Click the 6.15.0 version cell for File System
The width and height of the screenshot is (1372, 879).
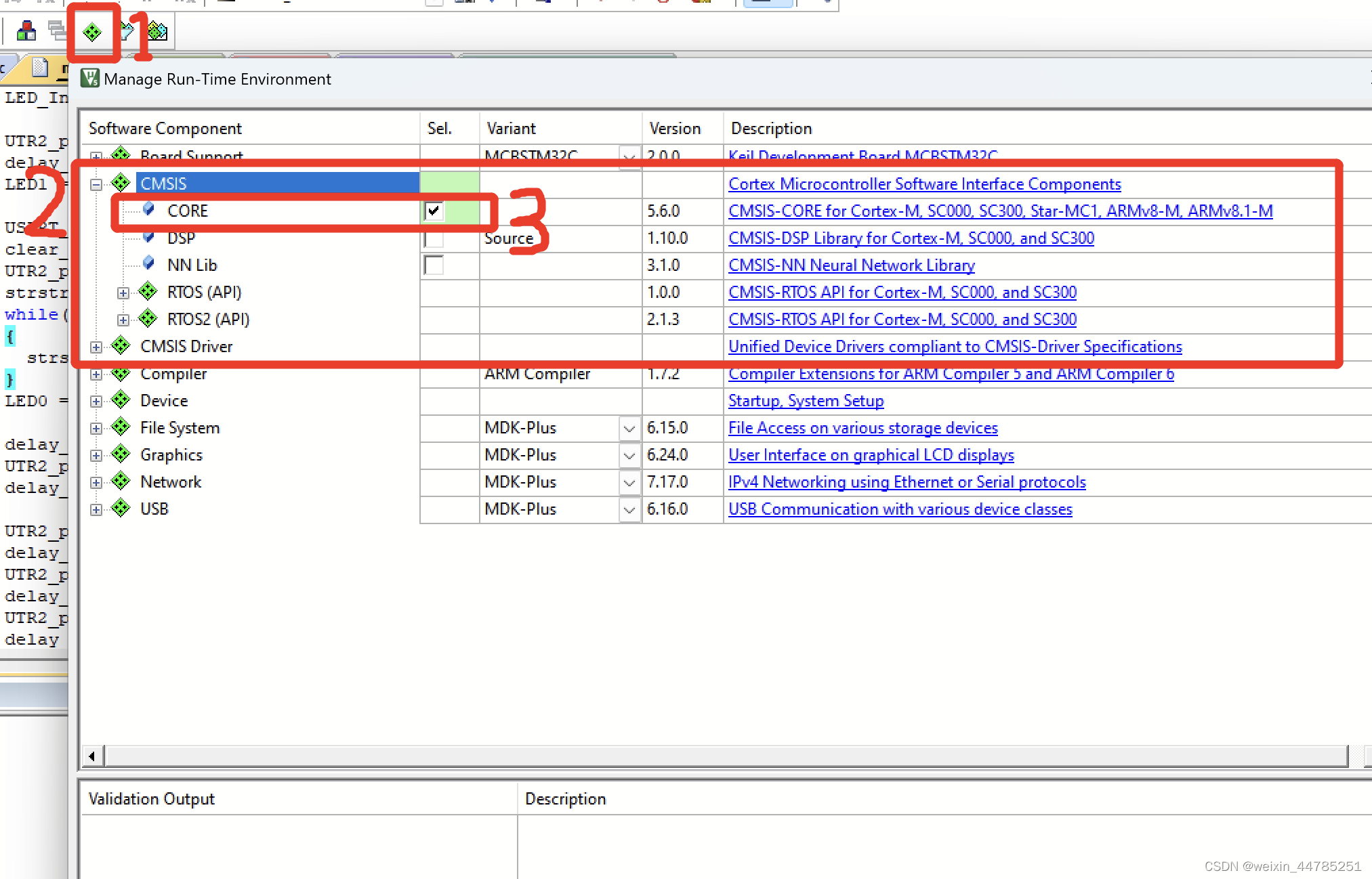click(683, 427)
